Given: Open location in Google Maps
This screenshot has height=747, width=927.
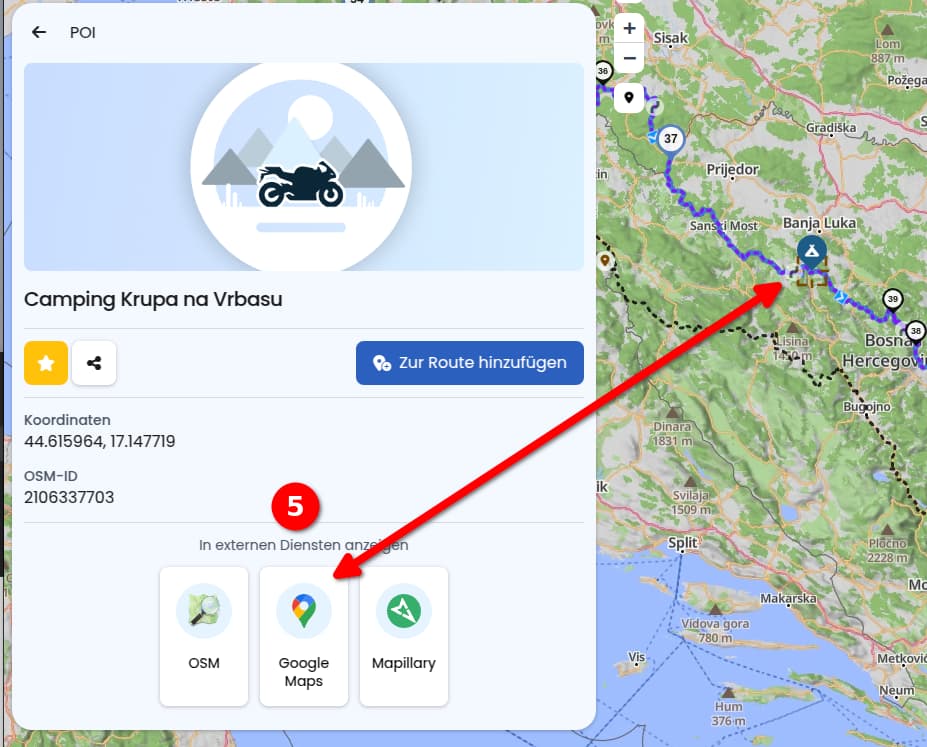Looking at the screenshot, I should coord(304,636).
